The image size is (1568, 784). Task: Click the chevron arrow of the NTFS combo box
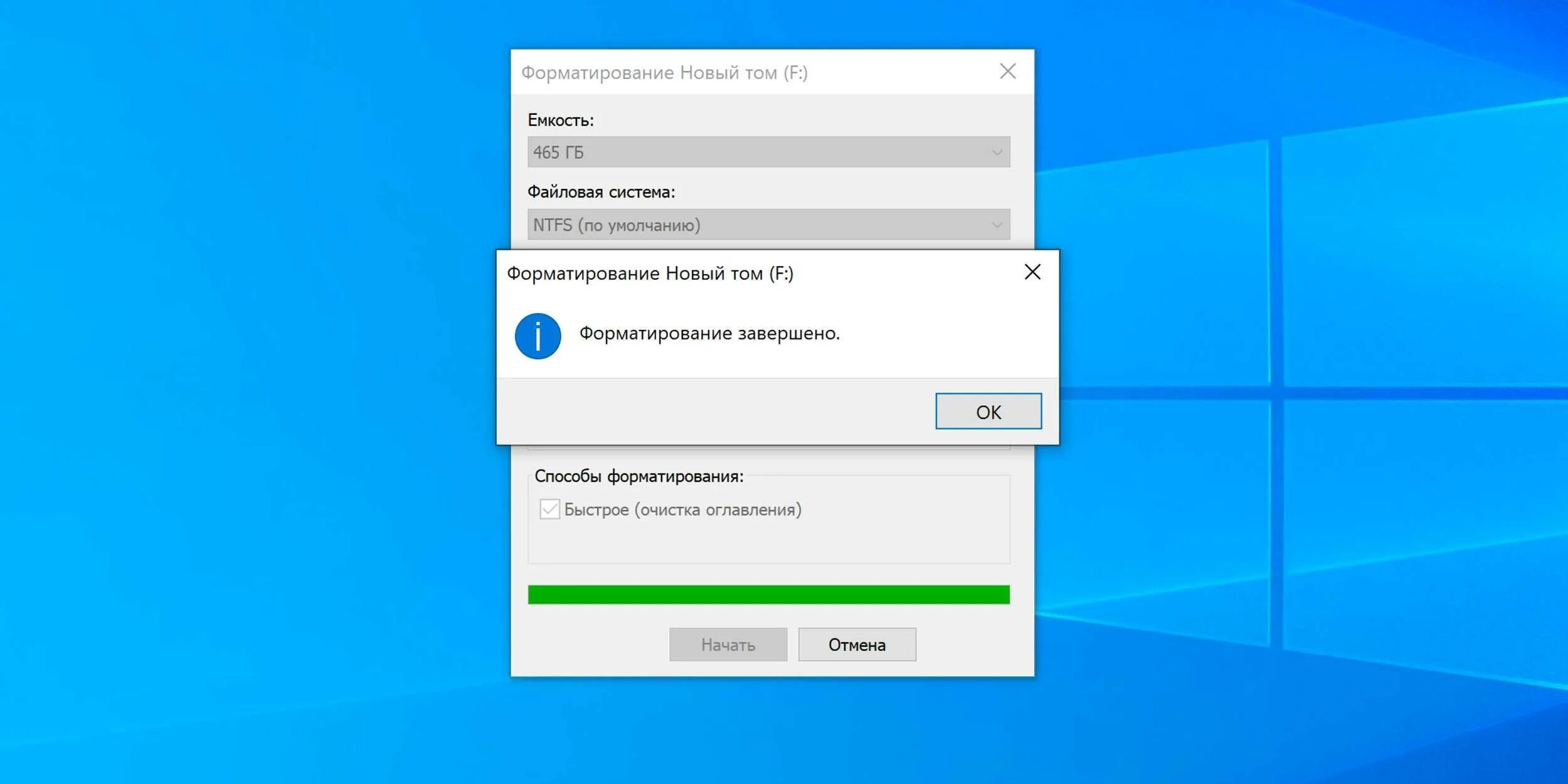(997, 225)
